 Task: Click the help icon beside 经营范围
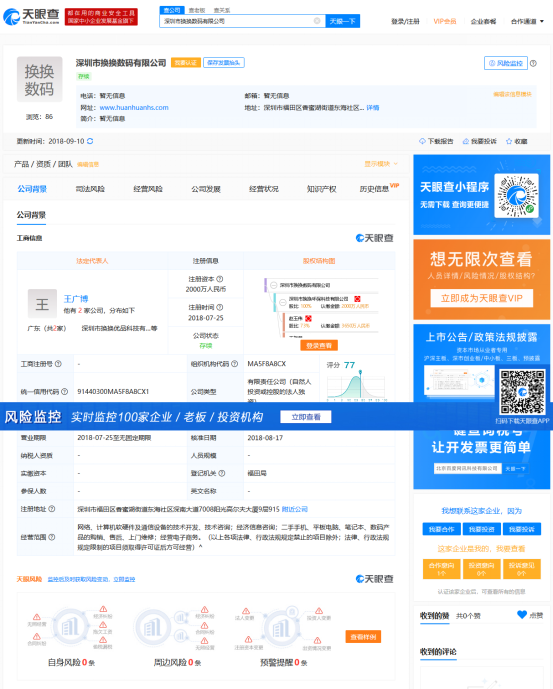click(x=52, y=537)
